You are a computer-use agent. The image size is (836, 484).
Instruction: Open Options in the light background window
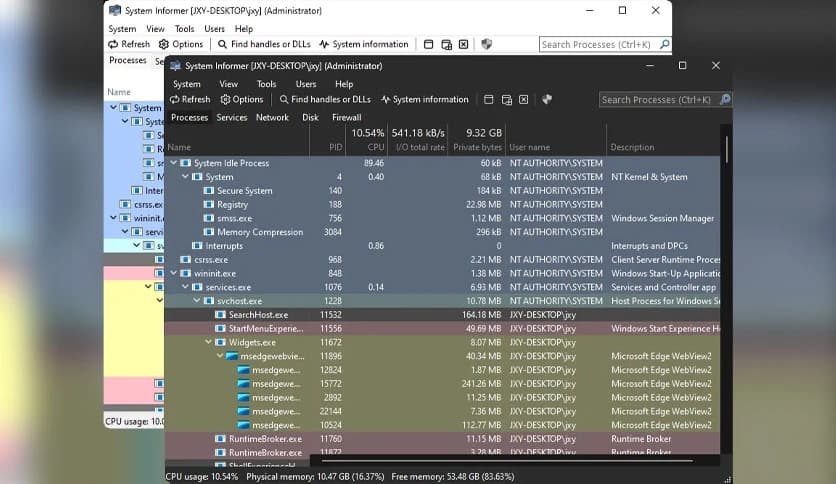[x=181, y=44]
